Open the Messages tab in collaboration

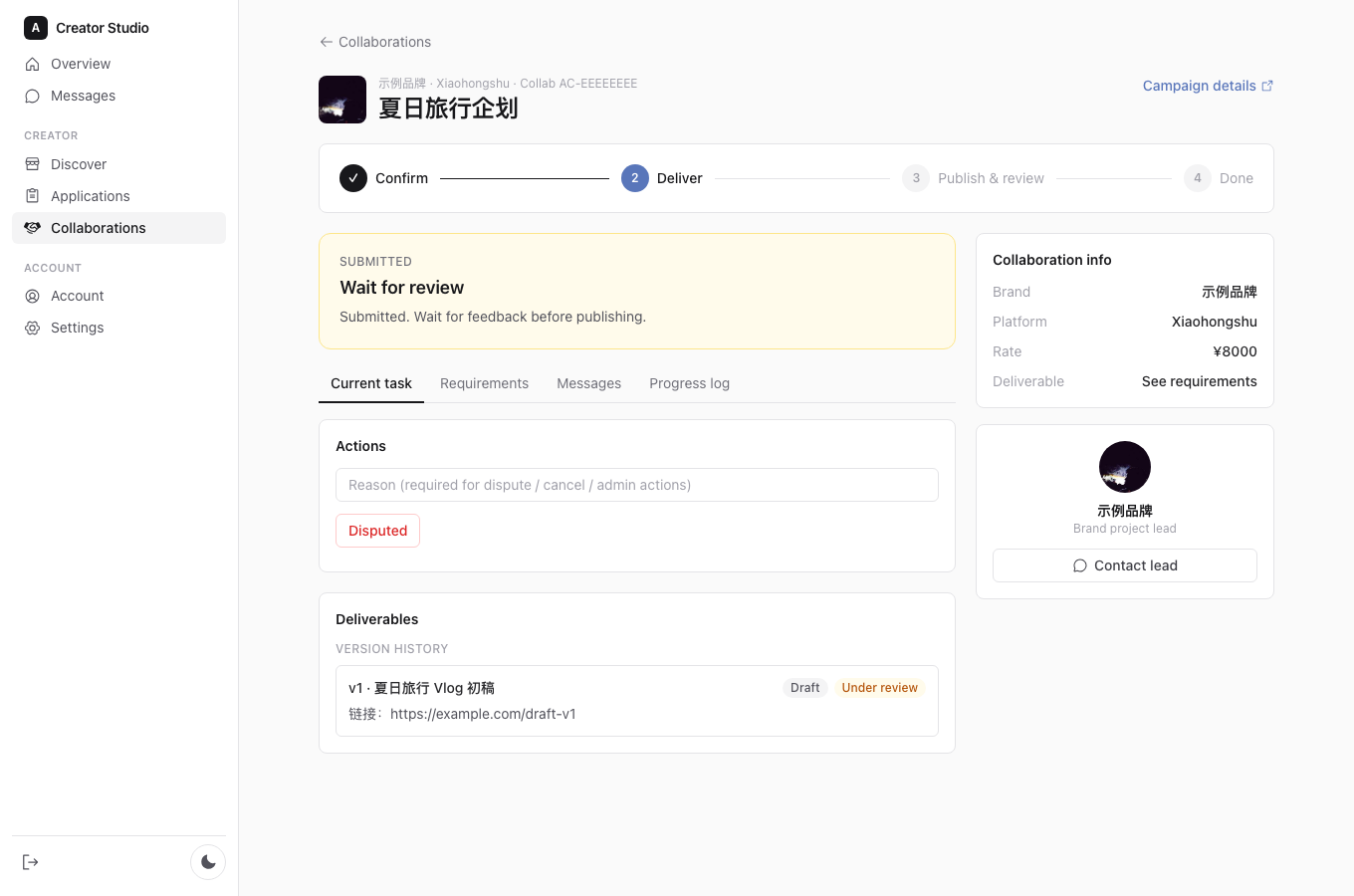tap(588, 383)
